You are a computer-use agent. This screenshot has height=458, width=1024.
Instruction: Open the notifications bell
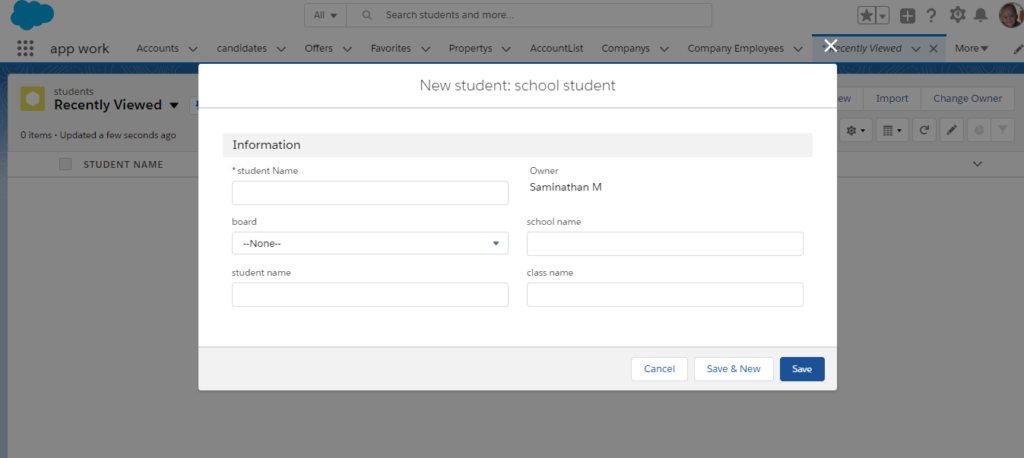point(981,15)
